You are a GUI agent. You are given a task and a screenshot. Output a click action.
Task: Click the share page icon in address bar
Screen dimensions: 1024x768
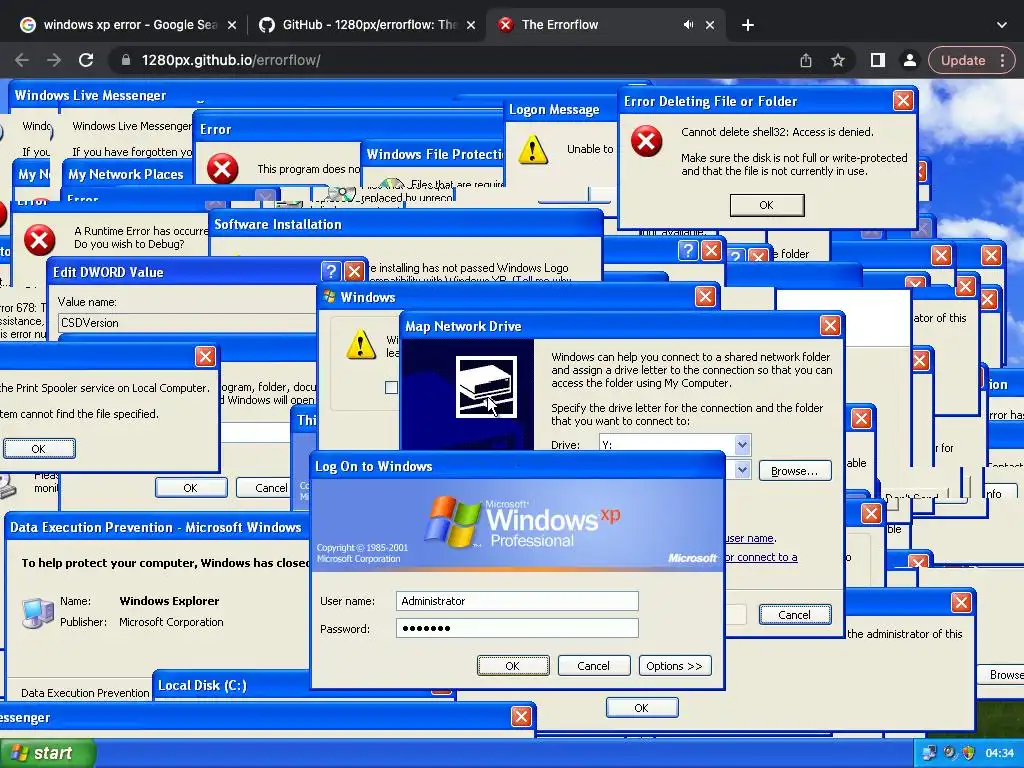806,60
